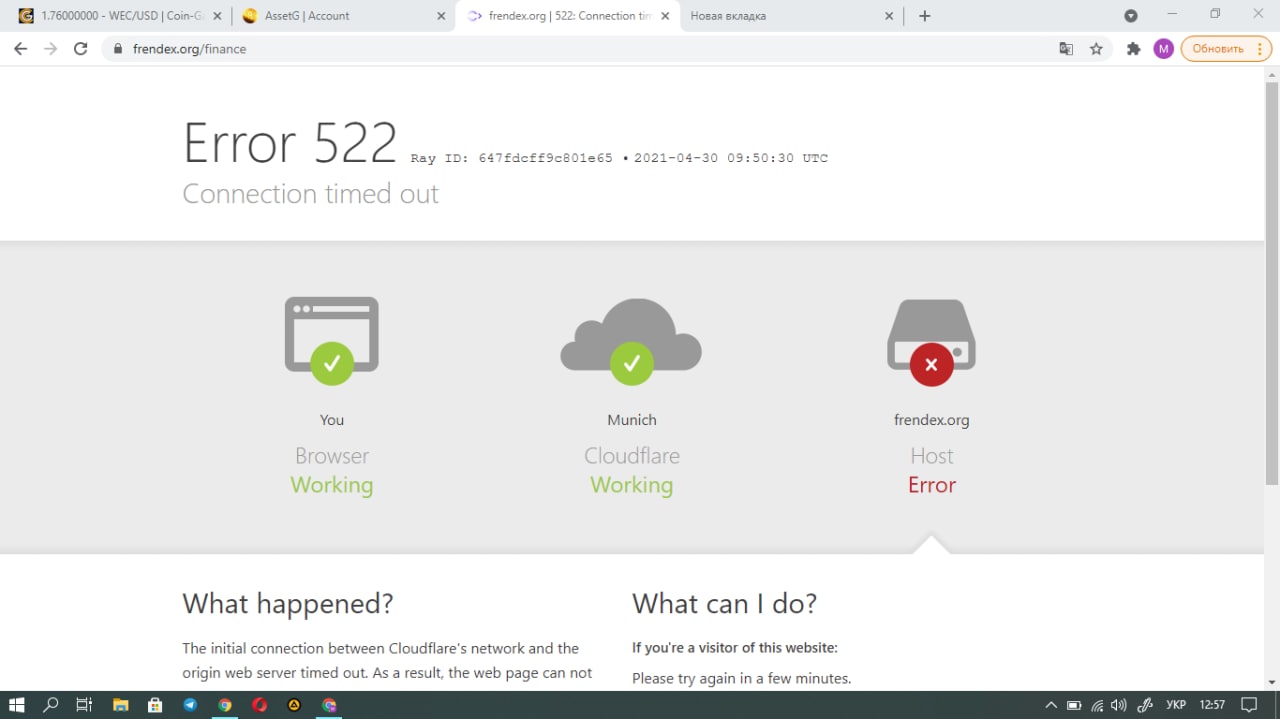Open the notification action center

tap(1249, 705)
